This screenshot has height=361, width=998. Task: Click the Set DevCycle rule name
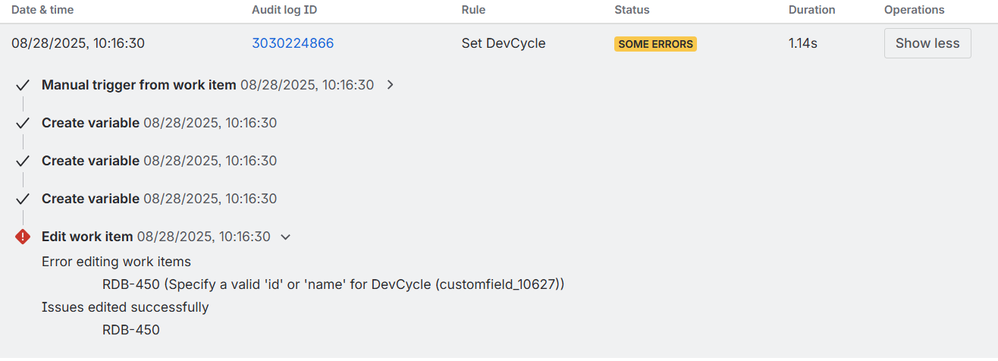click(503, 43)
